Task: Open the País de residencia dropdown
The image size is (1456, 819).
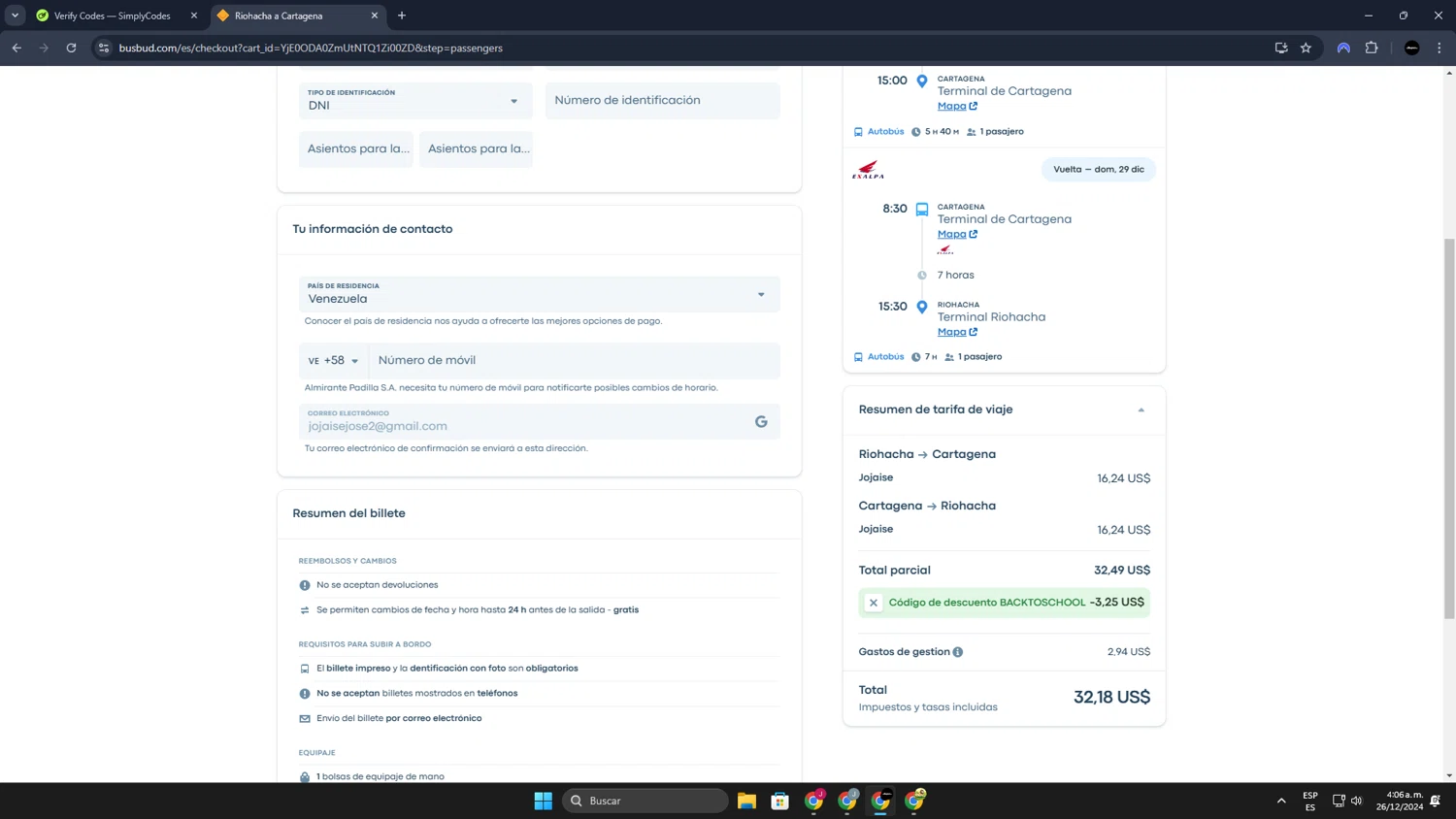Action: 539,294
